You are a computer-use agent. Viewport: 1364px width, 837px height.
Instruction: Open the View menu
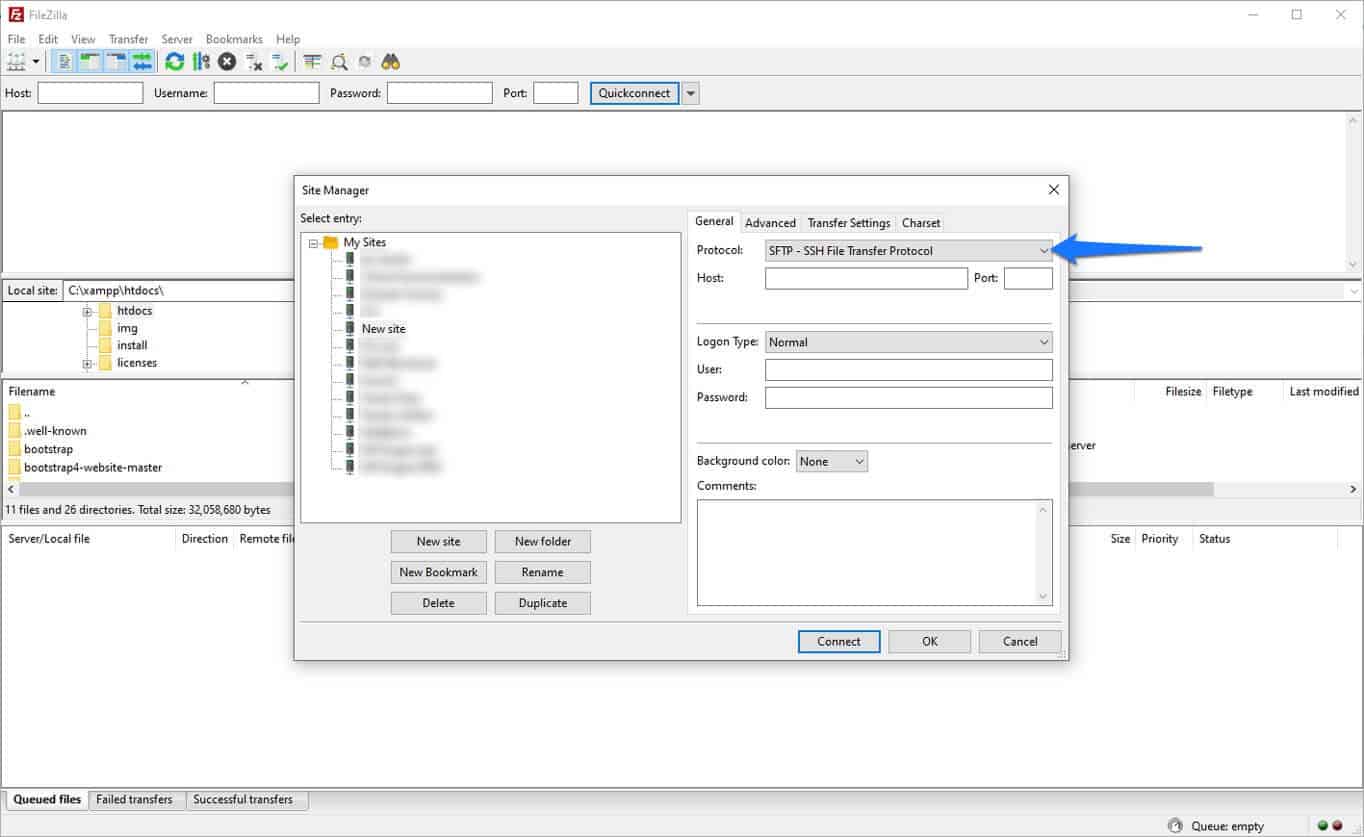tap(83, 39)
